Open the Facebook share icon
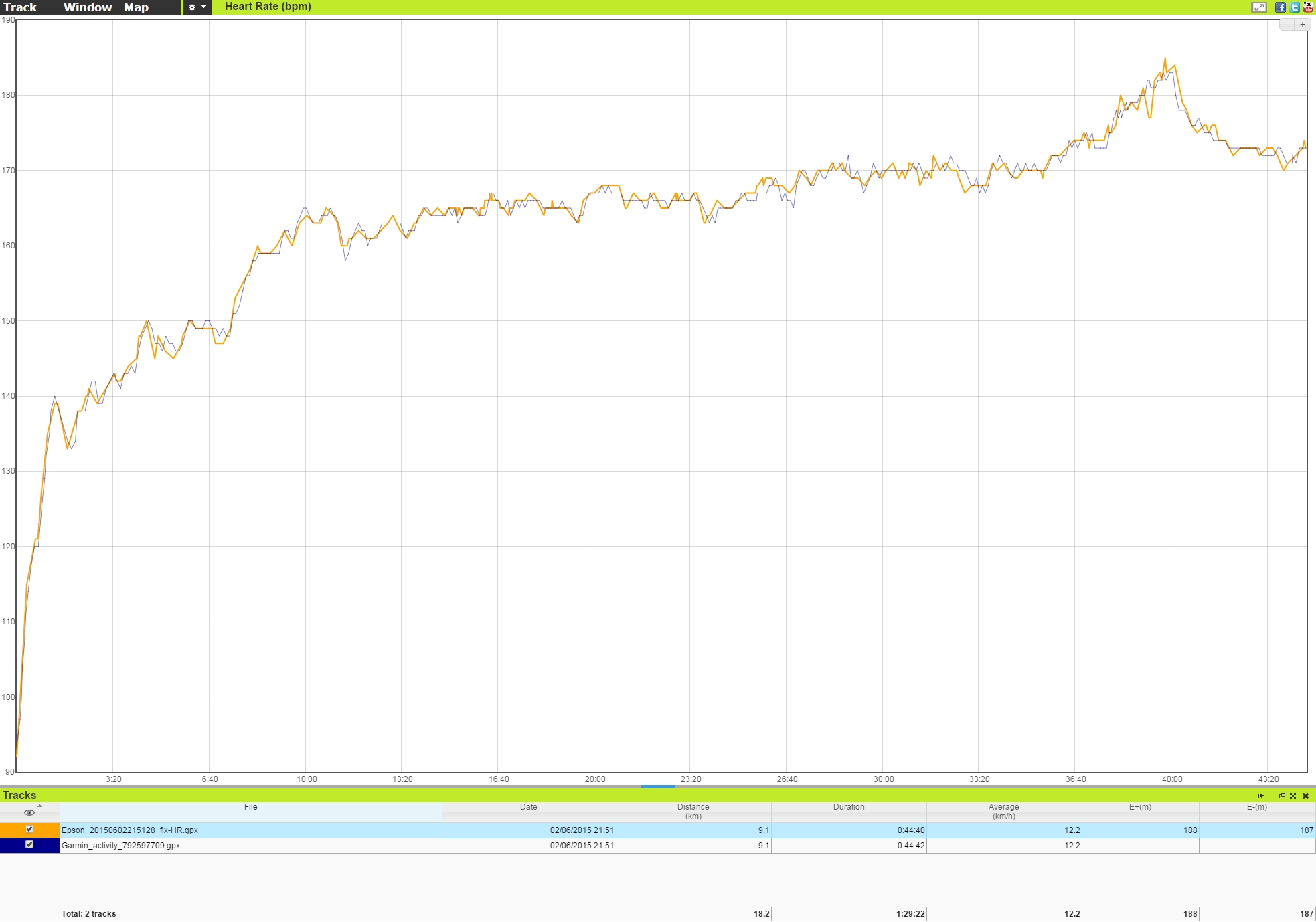Screen dimensions: 1316x922 [1280, 7]
